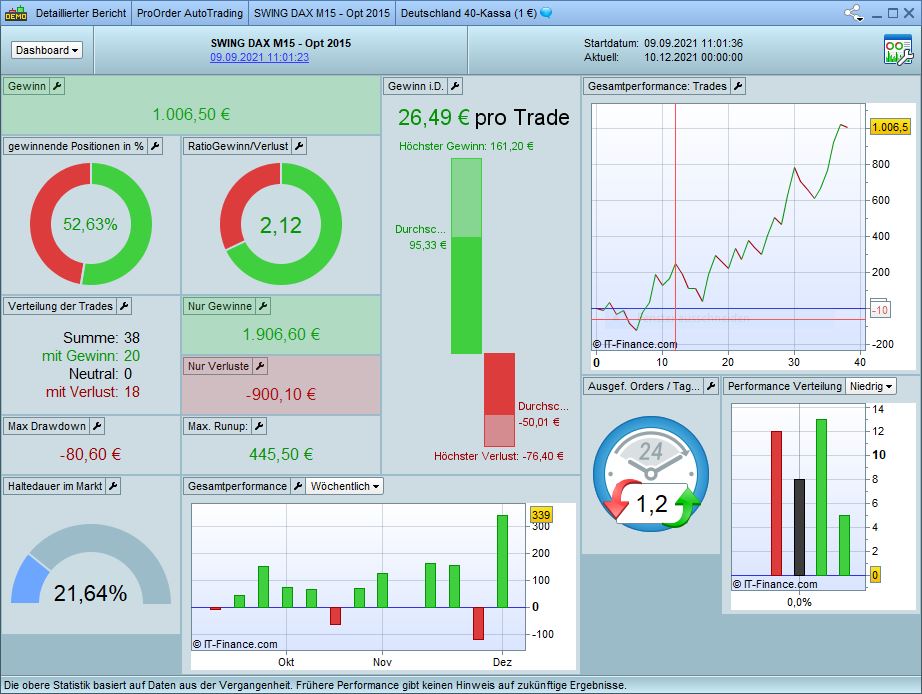Select the Deutschland 40-Kassa (1 €) tab
Screen dimensions: 922x694
point(469,13)
